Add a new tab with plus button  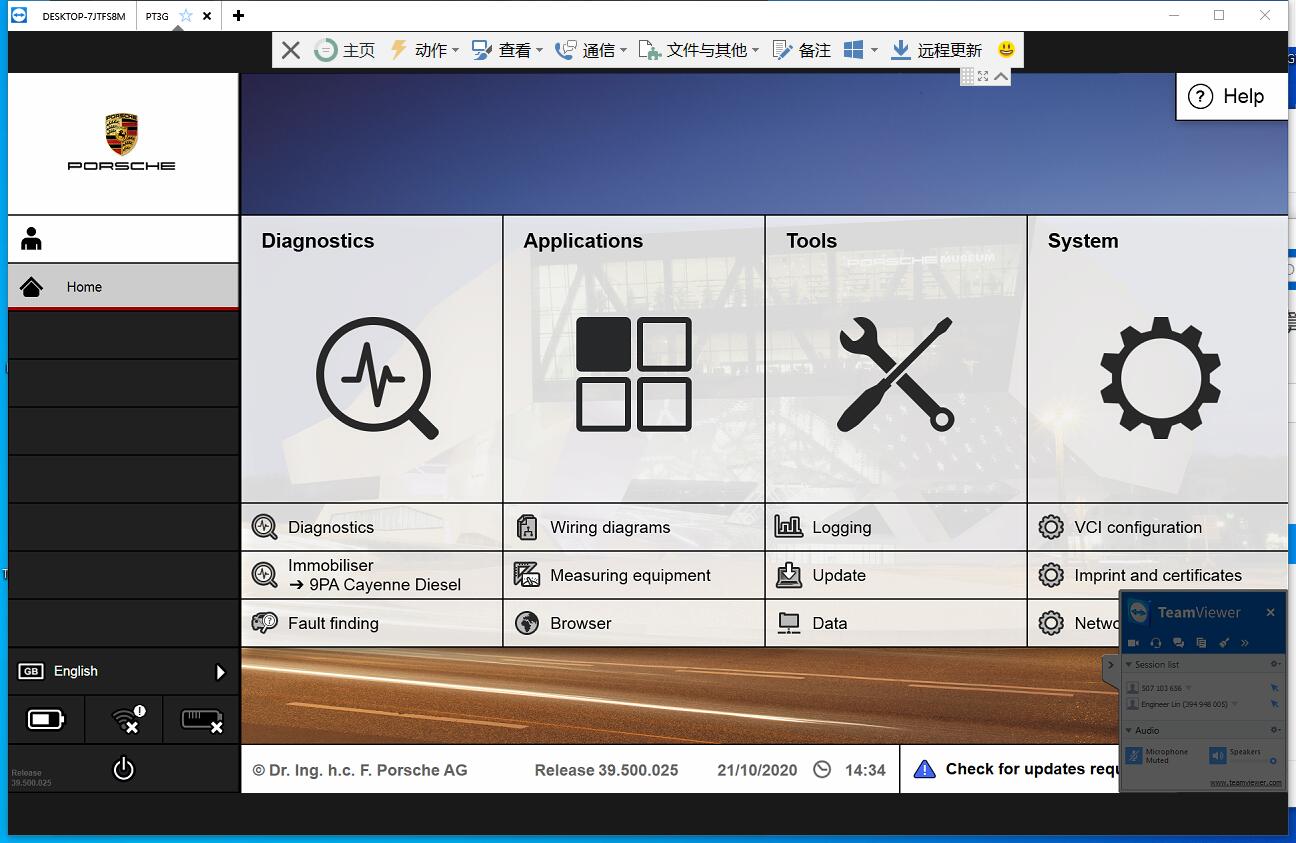[x=238, y=15]
